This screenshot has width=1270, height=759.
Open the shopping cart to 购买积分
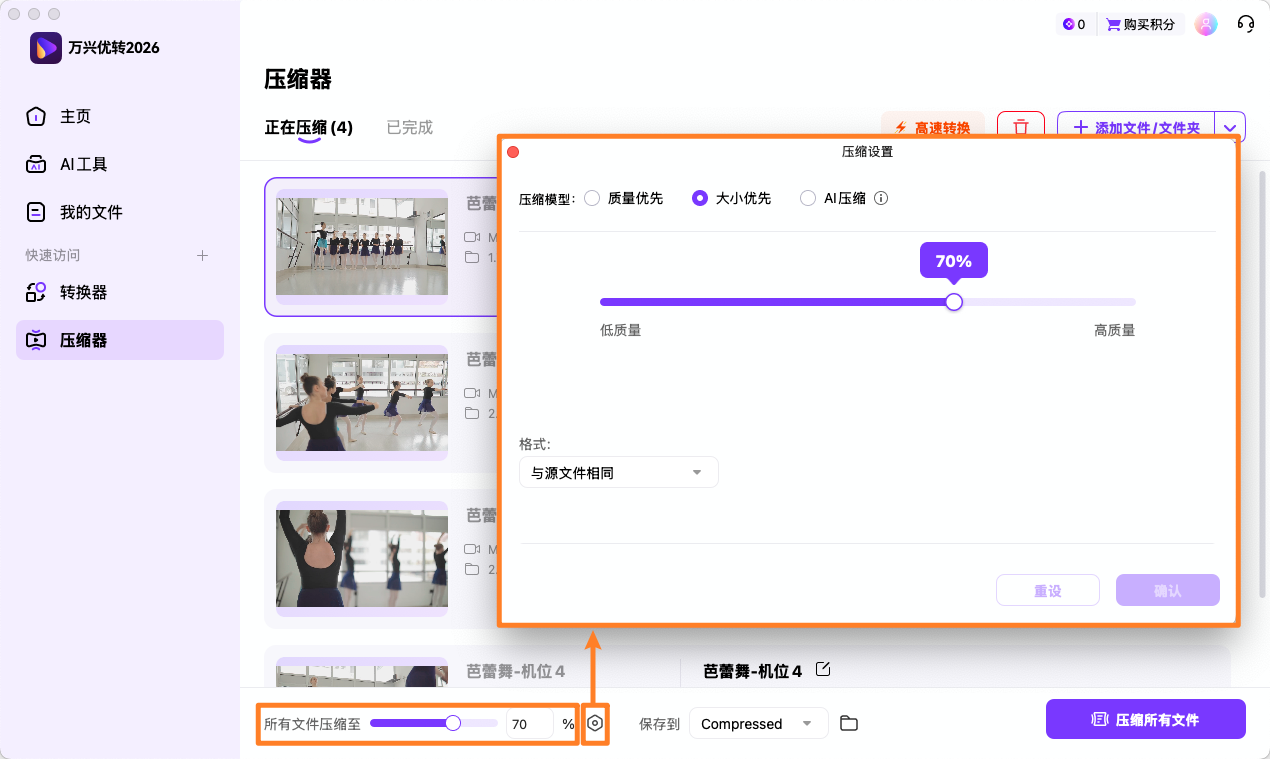(x=1140, y=23)
